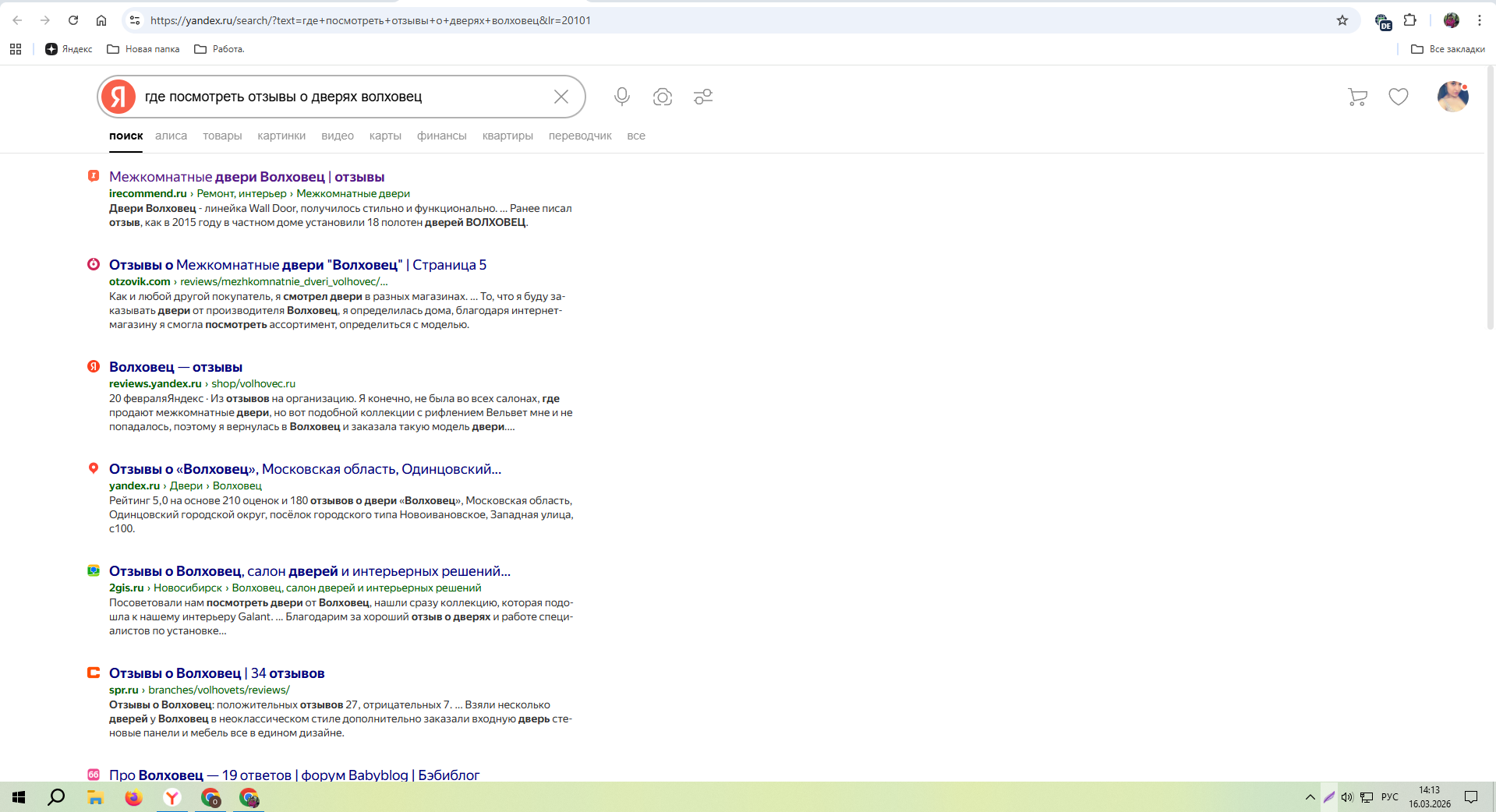This screenshot has width=1496, height=812.
Task: Toggle the РУС keyboard language indicator
Action: pos(1389,797)
